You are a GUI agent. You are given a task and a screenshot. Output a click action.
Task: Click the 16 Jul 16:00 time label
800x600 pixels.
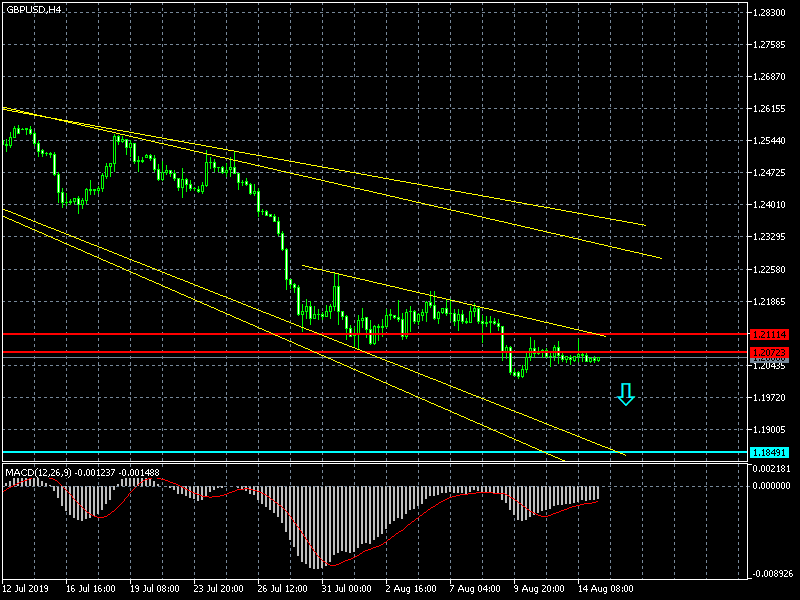coord(91,589)
